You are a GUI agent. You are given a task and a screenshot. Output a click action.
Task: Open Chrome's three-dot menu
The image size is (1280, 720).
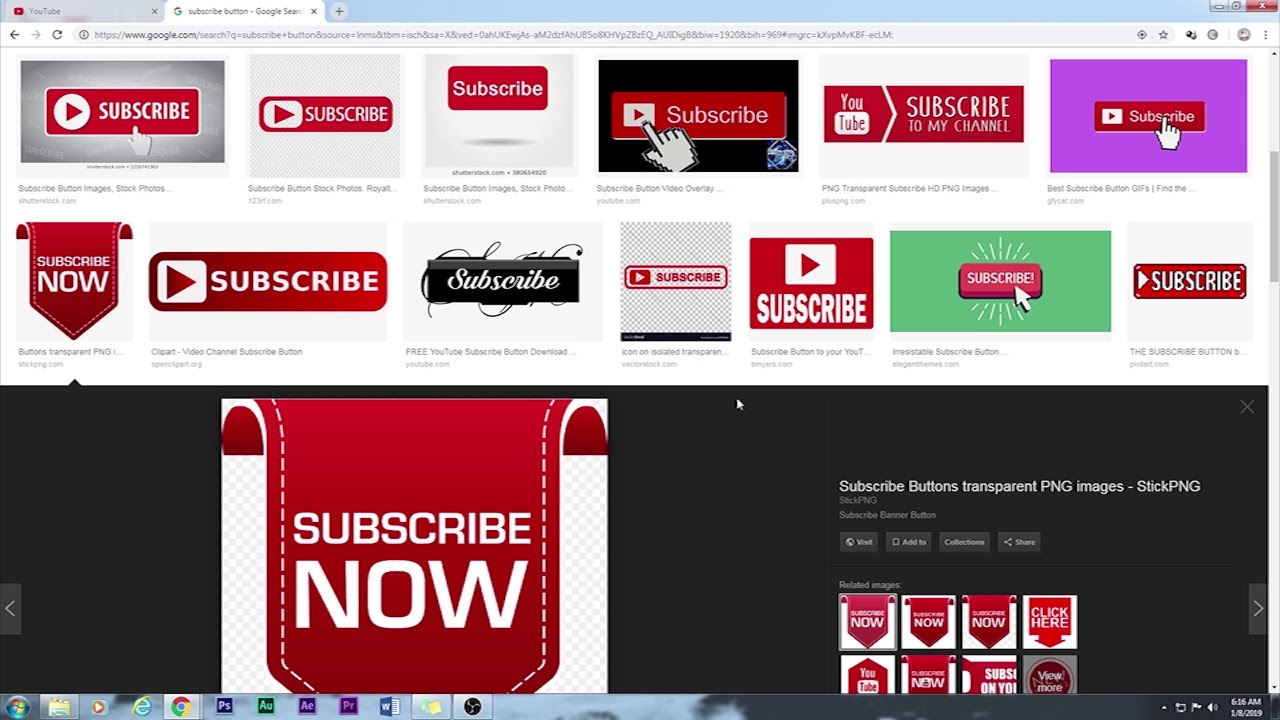click(1268, 34)
